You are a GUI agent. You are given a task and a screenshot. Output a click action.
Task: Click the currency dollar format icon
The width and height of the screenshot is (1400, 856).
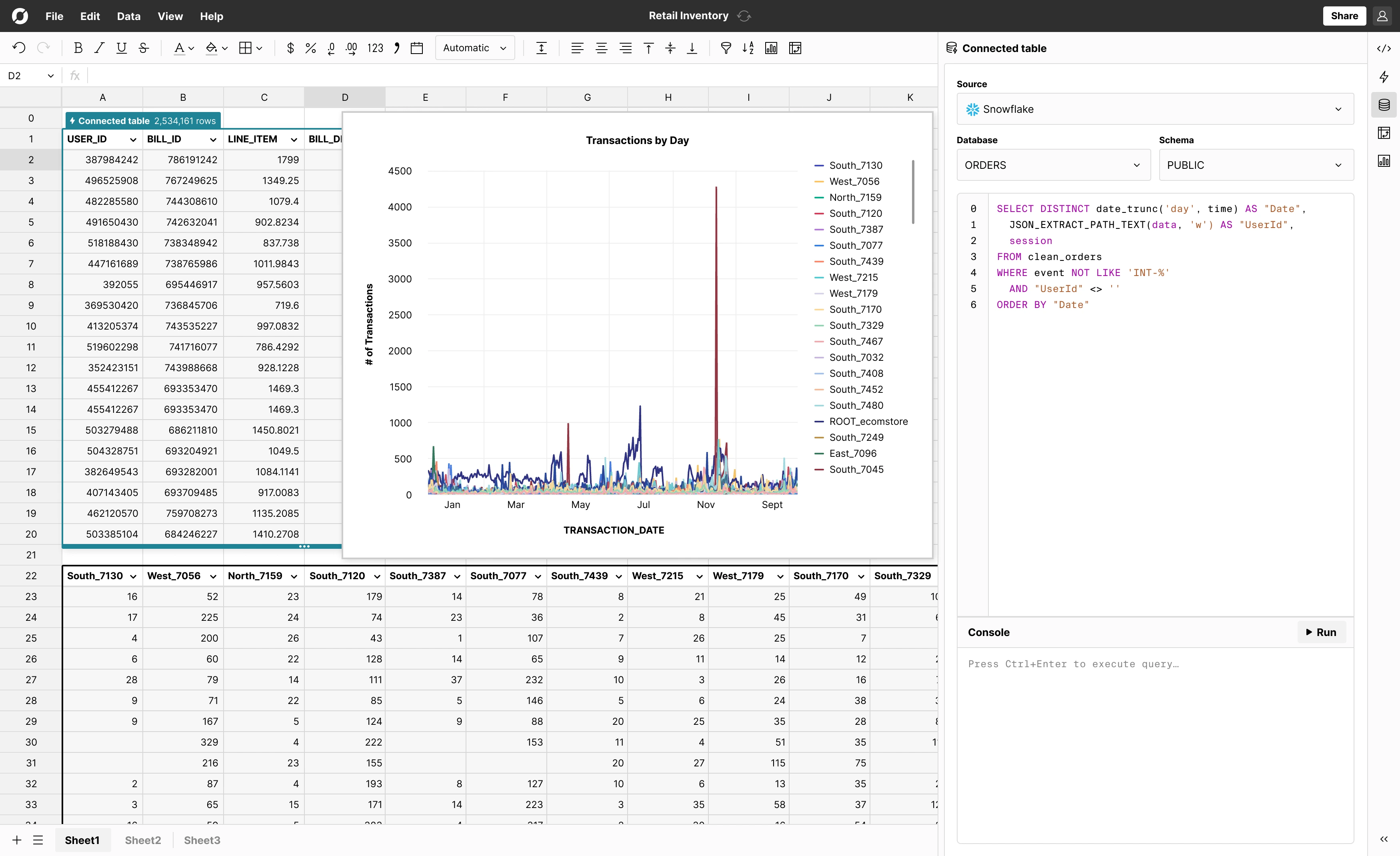click(290, 48)
